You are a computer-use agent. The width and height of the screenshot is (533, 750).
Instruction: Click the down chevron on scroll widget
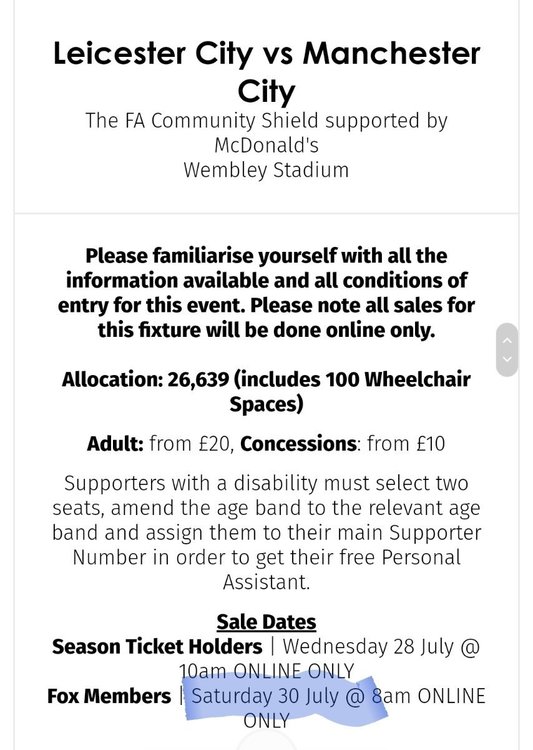click(508, 359)
